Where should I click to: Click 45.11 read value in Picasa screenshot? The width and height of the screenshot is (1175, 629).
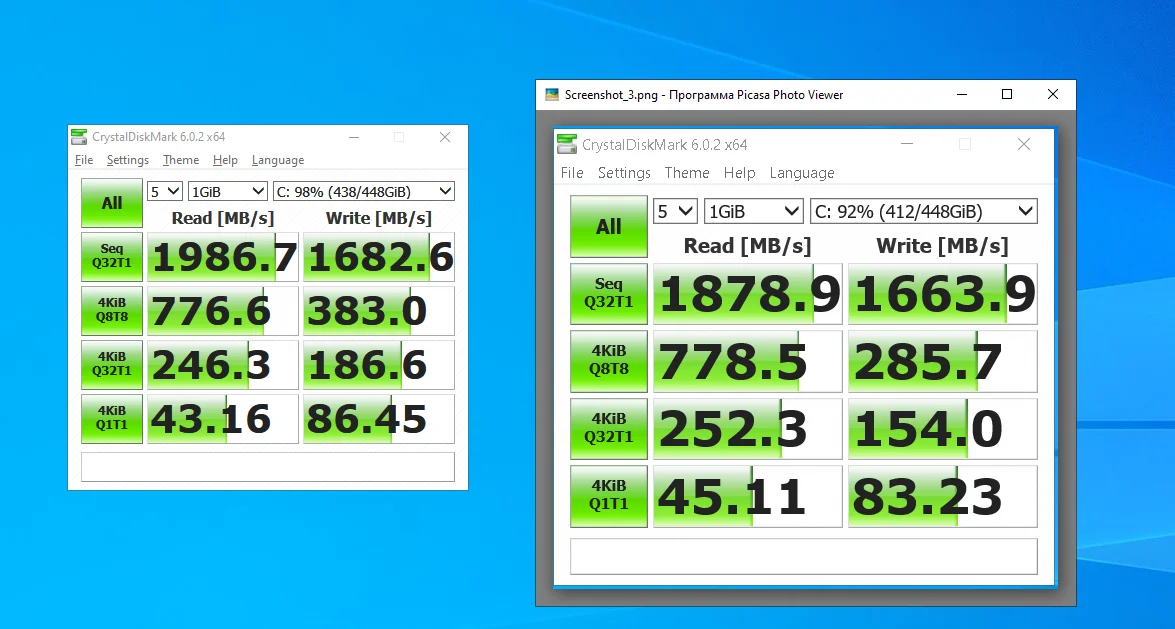748,496
